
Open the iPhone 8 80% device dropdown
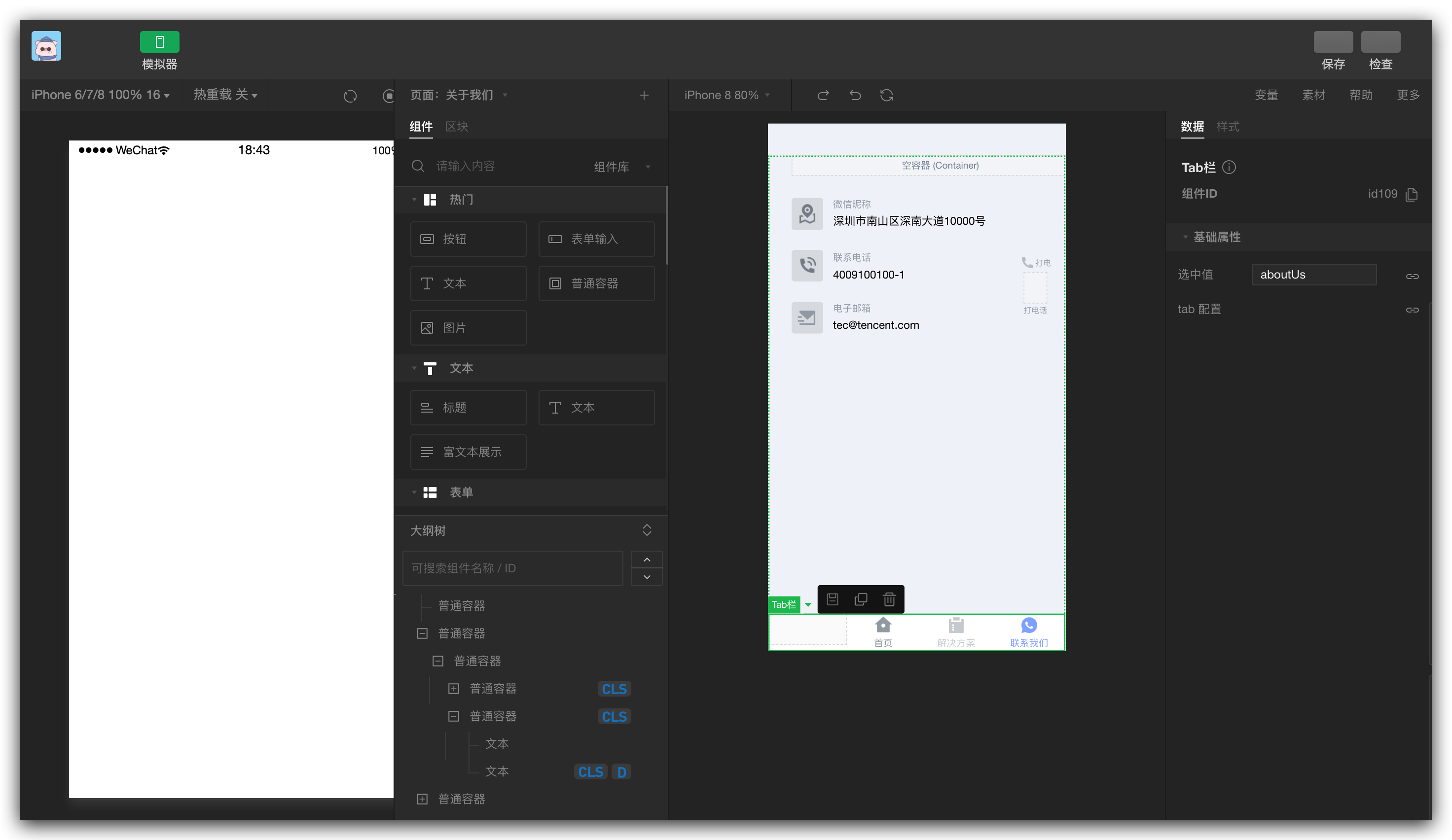tap(726, 95)
